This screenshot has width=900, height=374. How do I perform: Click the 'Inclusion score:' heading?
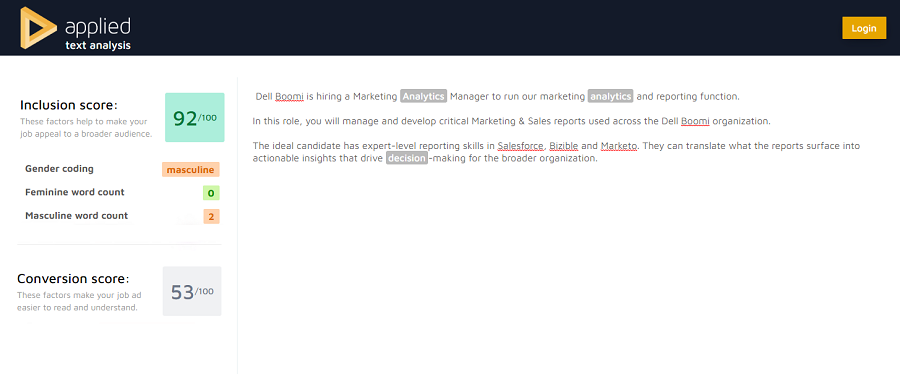pyautogui.click(x=68, y=105)
